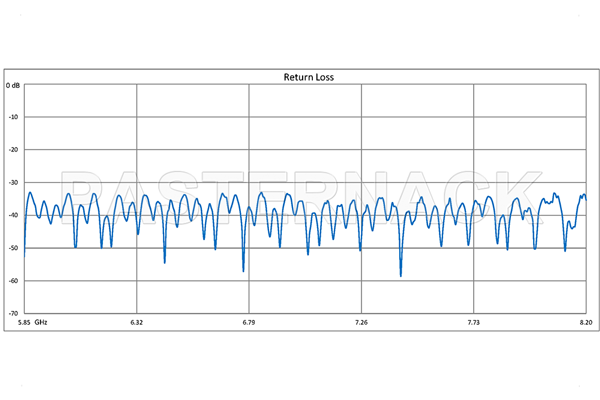Select the deep trace dip just before 6.79

[243, 269]
